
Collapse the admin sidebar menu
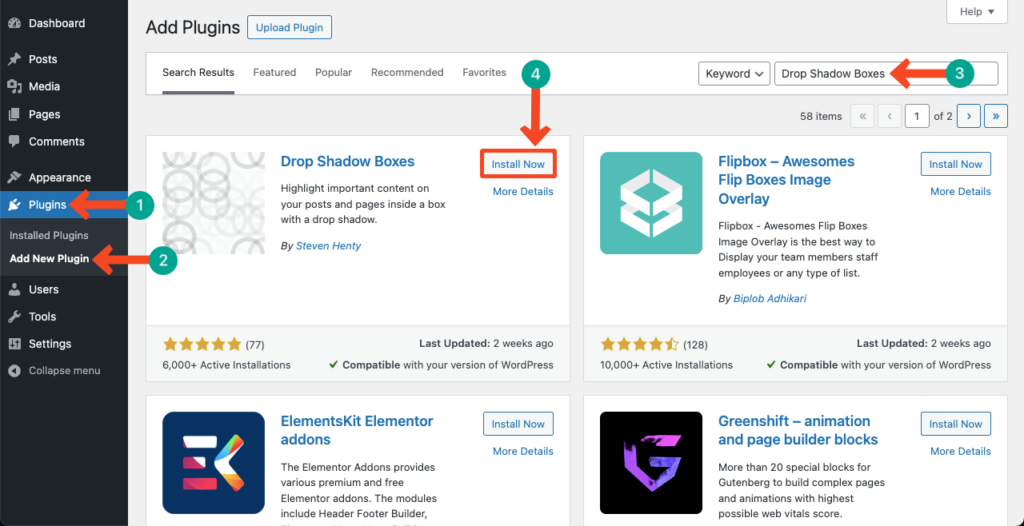[x=14, y=371]
